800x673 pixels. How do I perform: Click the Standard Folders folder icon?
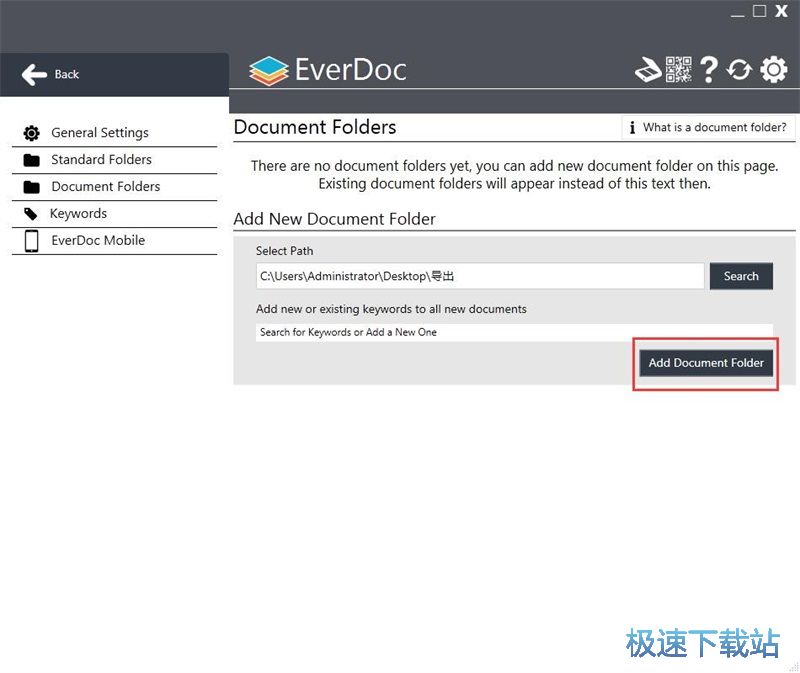coord(31,160)
